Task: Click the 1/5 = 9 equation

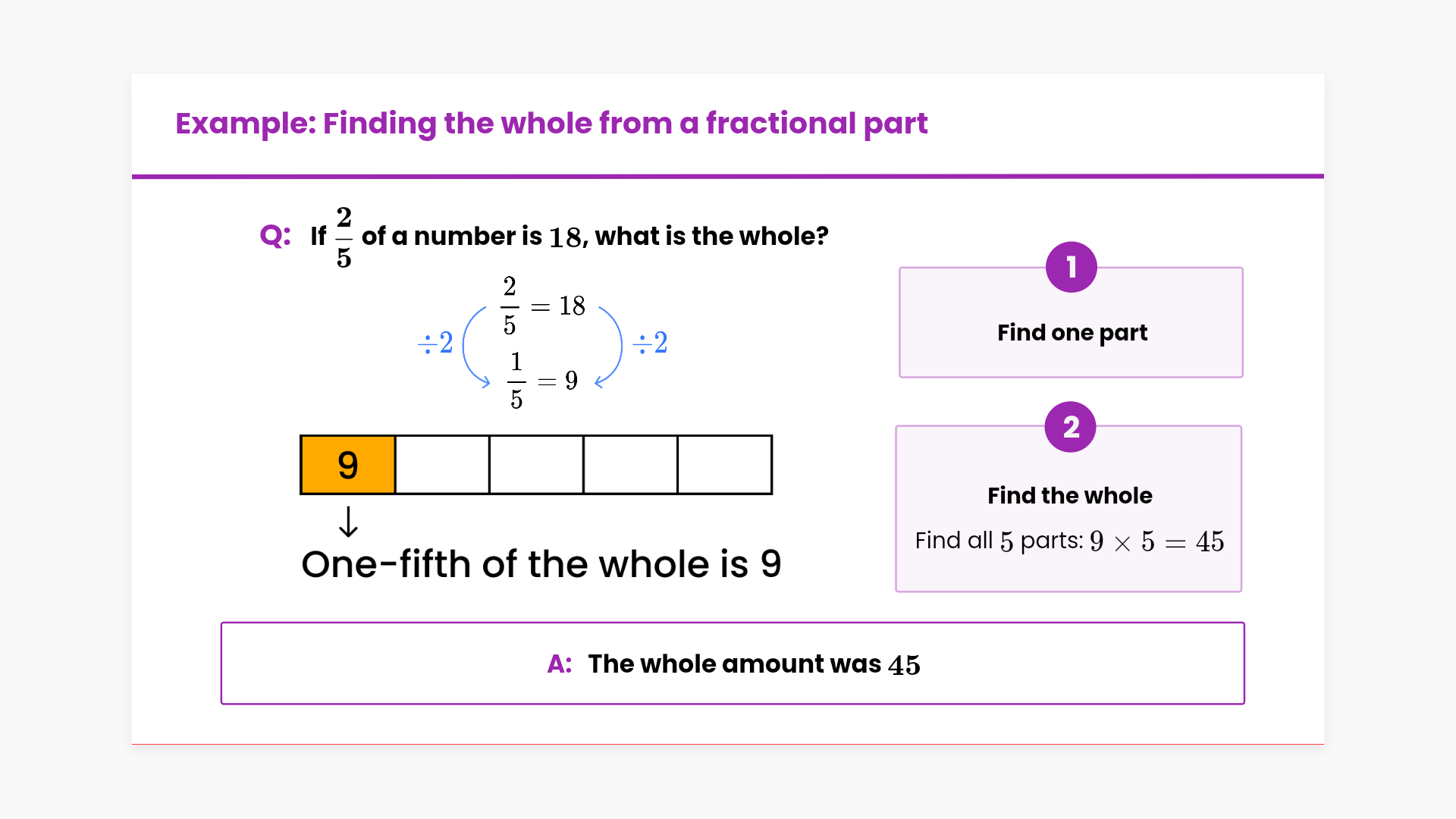Action: tap(543, 380)
